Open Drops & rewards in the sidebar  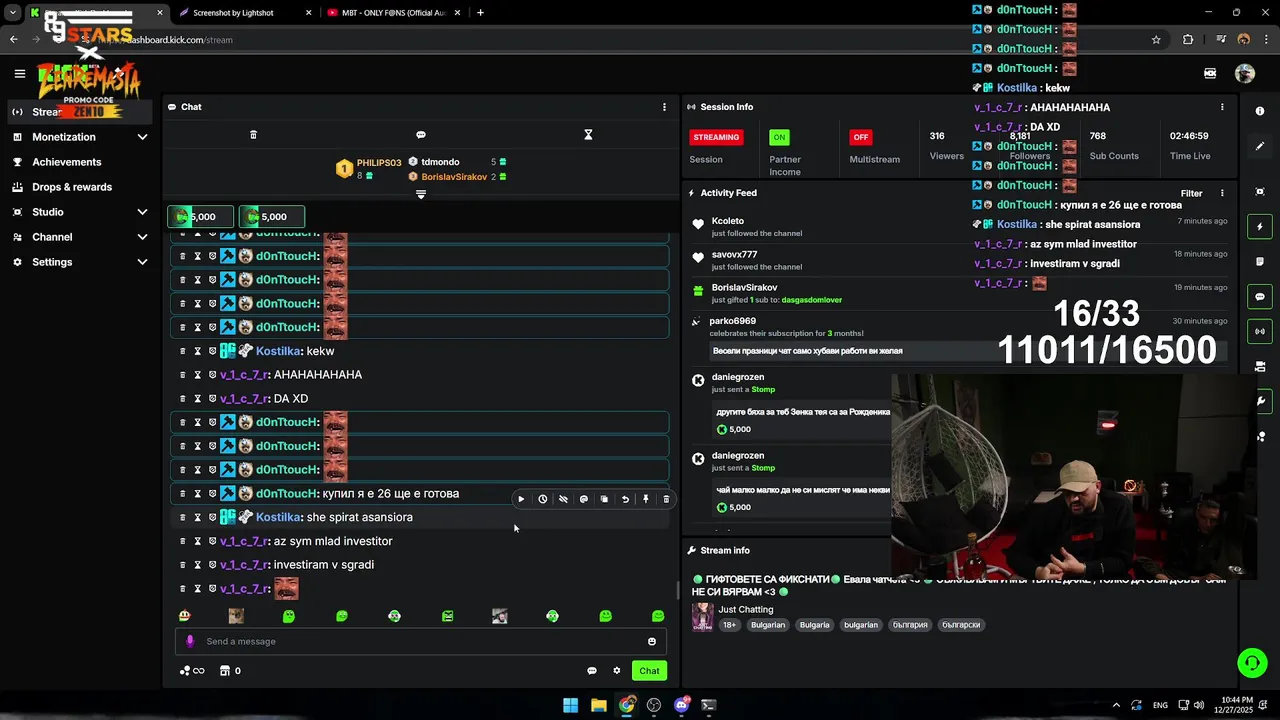tap(72, 187)
